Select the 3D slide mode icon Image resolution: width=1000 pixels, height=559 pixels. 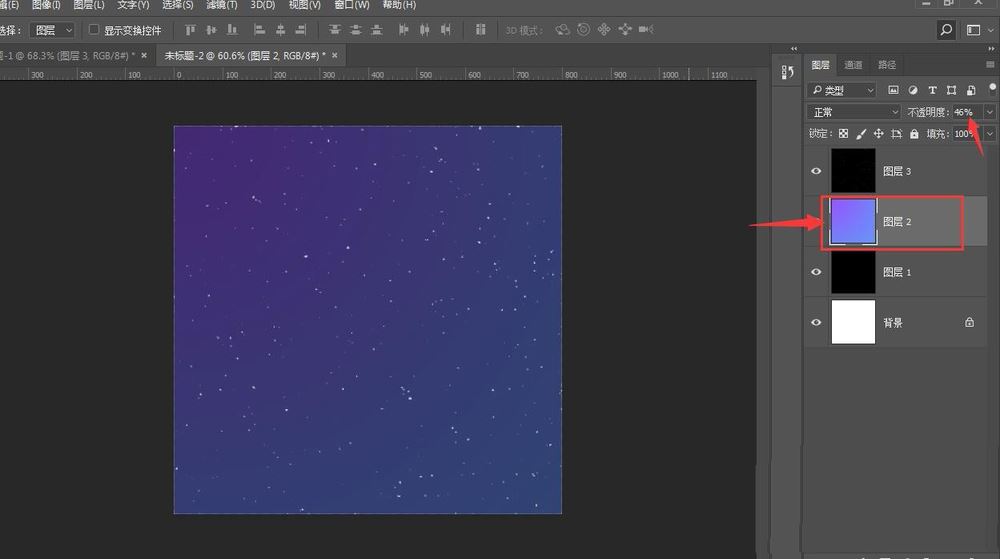coord(625,30)
